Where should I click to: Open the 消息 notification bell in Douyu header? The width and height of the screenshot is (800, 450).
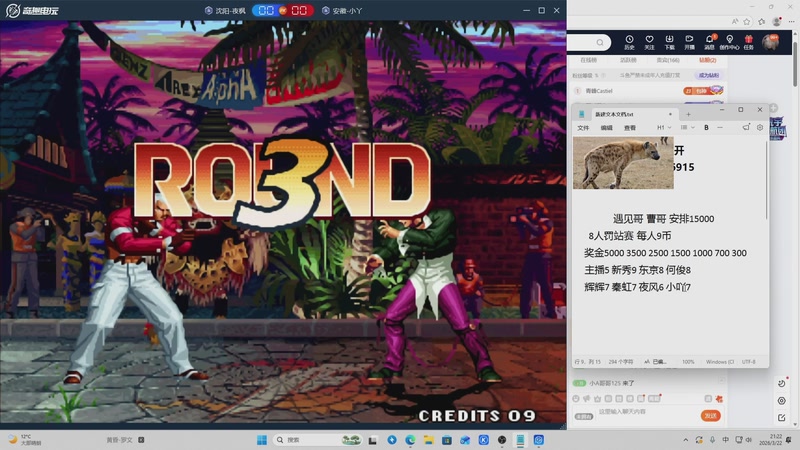[x=709, y=42]
